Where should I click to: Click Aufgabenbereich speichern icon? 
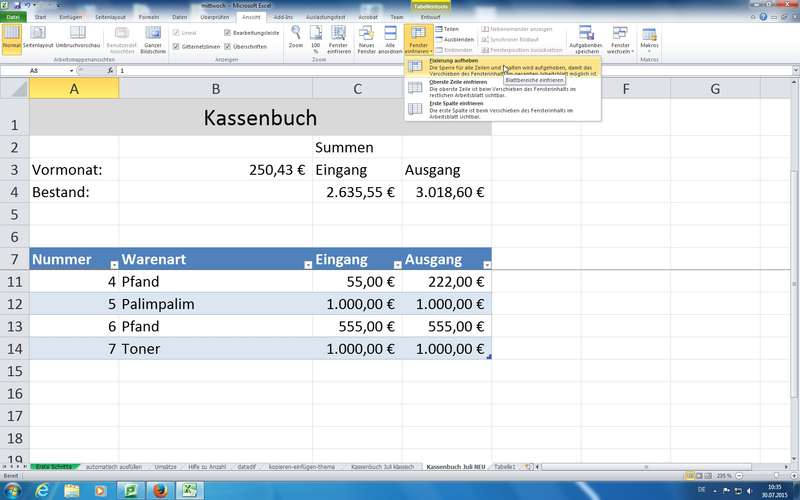point(586,34)
